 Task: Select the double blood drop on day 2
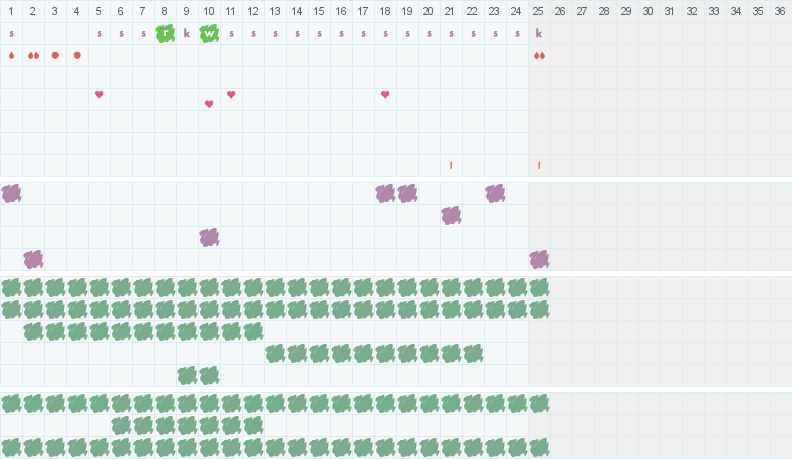pos(33,55)
